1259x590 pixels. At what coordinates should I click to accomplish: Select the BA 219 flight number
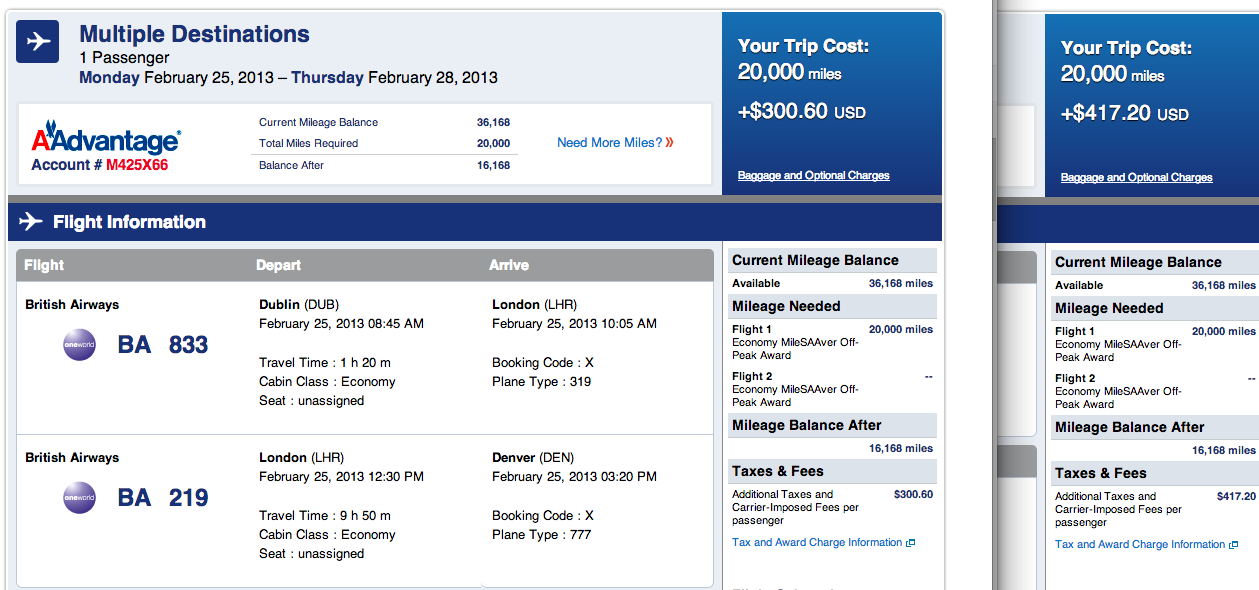(x=163, y=498)
